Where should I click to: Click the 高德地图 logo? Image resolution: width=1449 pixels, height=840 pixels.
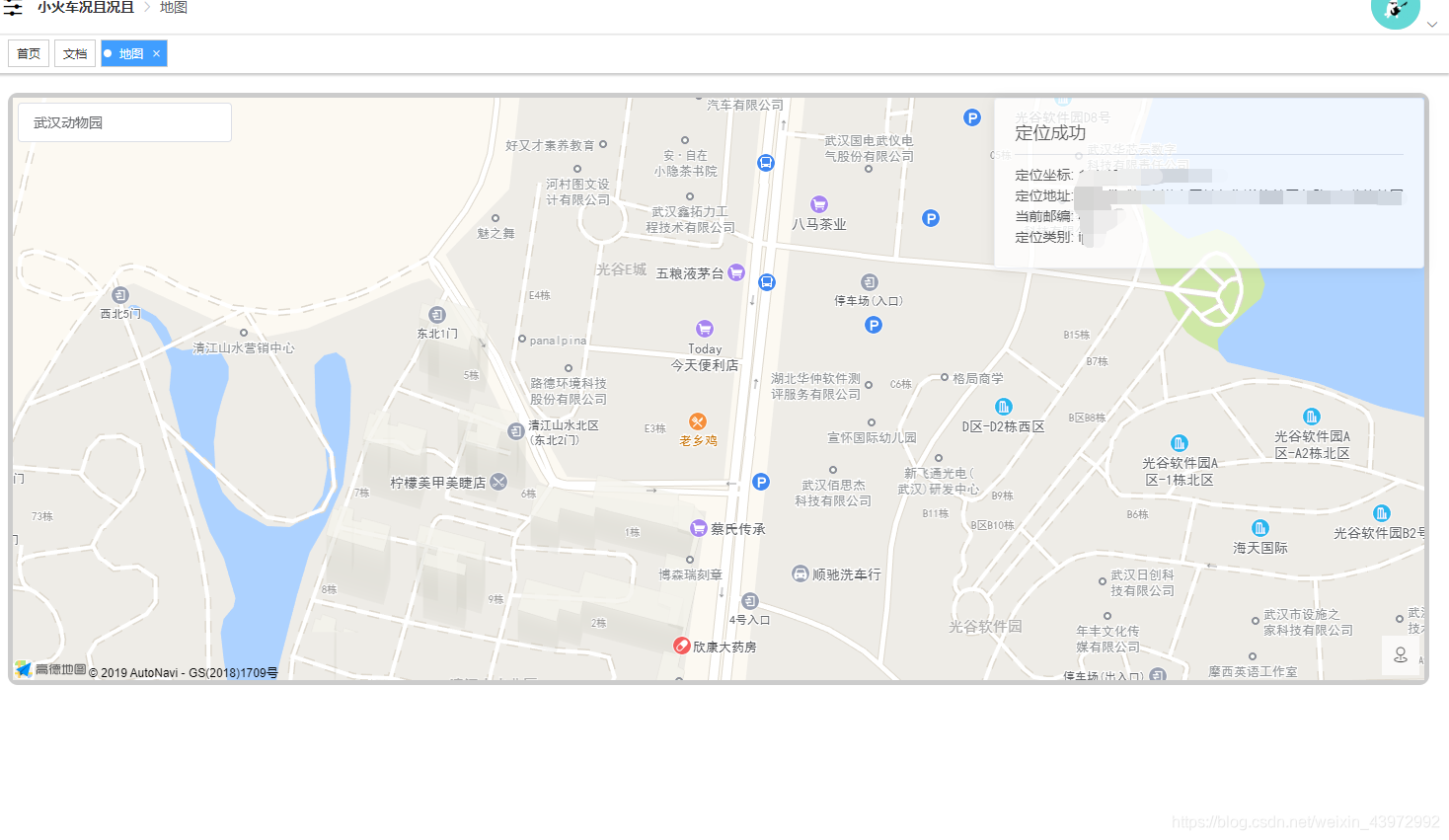pos(51,669)
